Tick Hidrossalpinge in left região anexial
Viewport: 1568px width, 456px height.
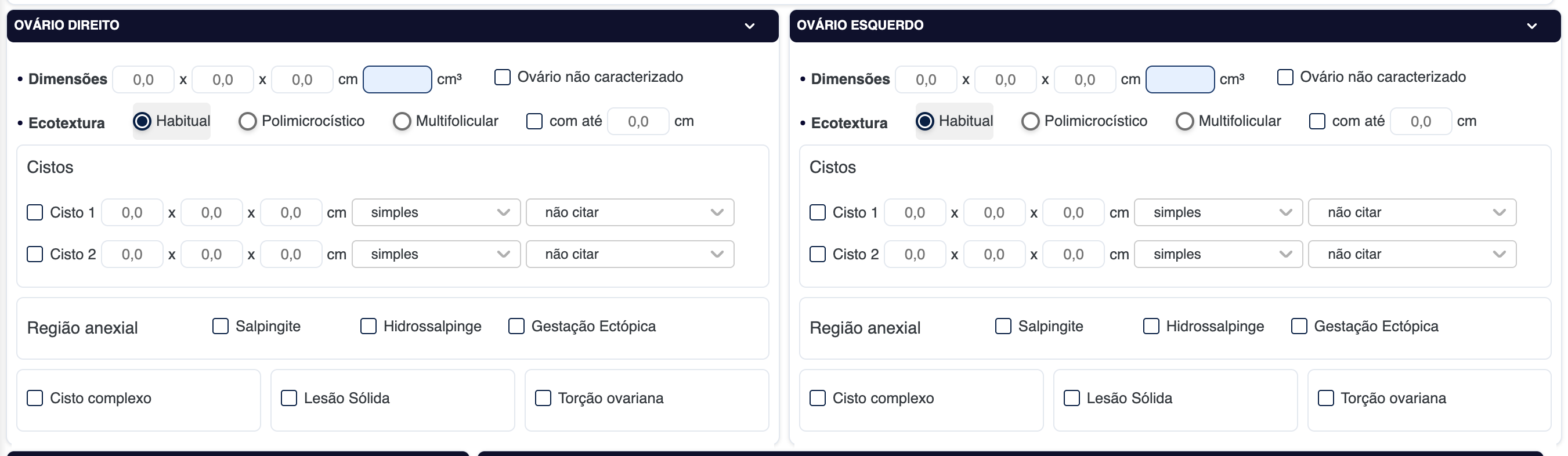click(1151, 326)
